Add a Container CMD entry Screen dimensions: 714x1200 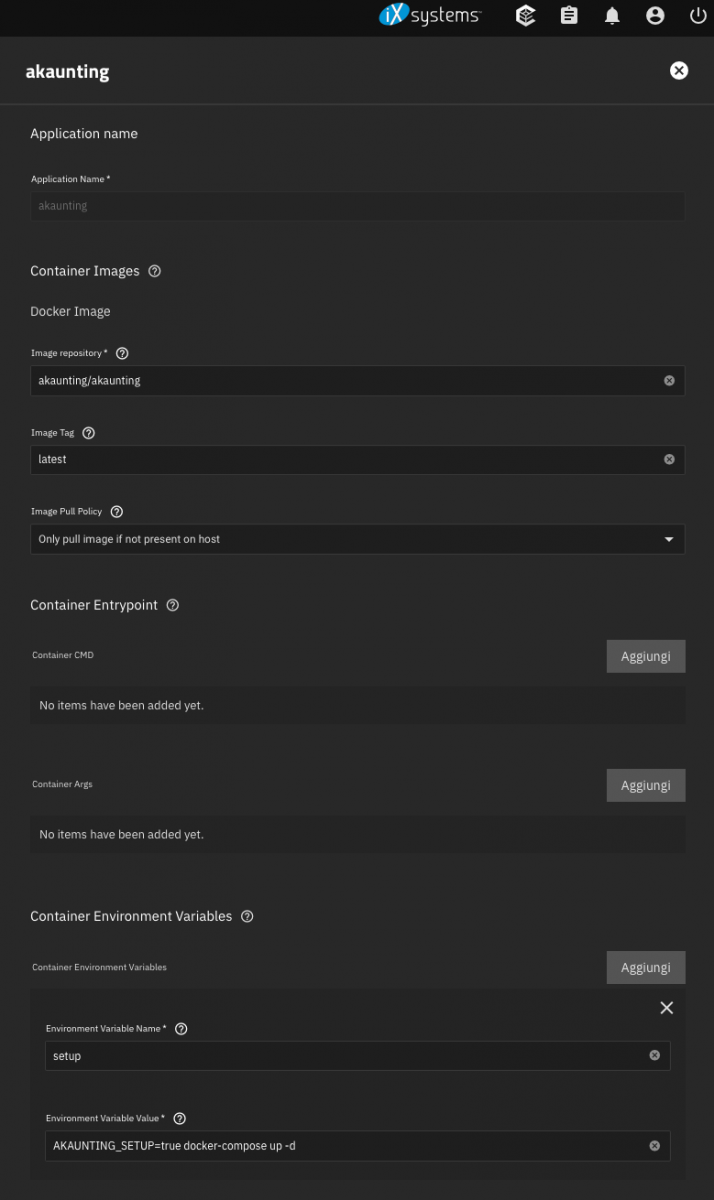[x=645, y=656]
